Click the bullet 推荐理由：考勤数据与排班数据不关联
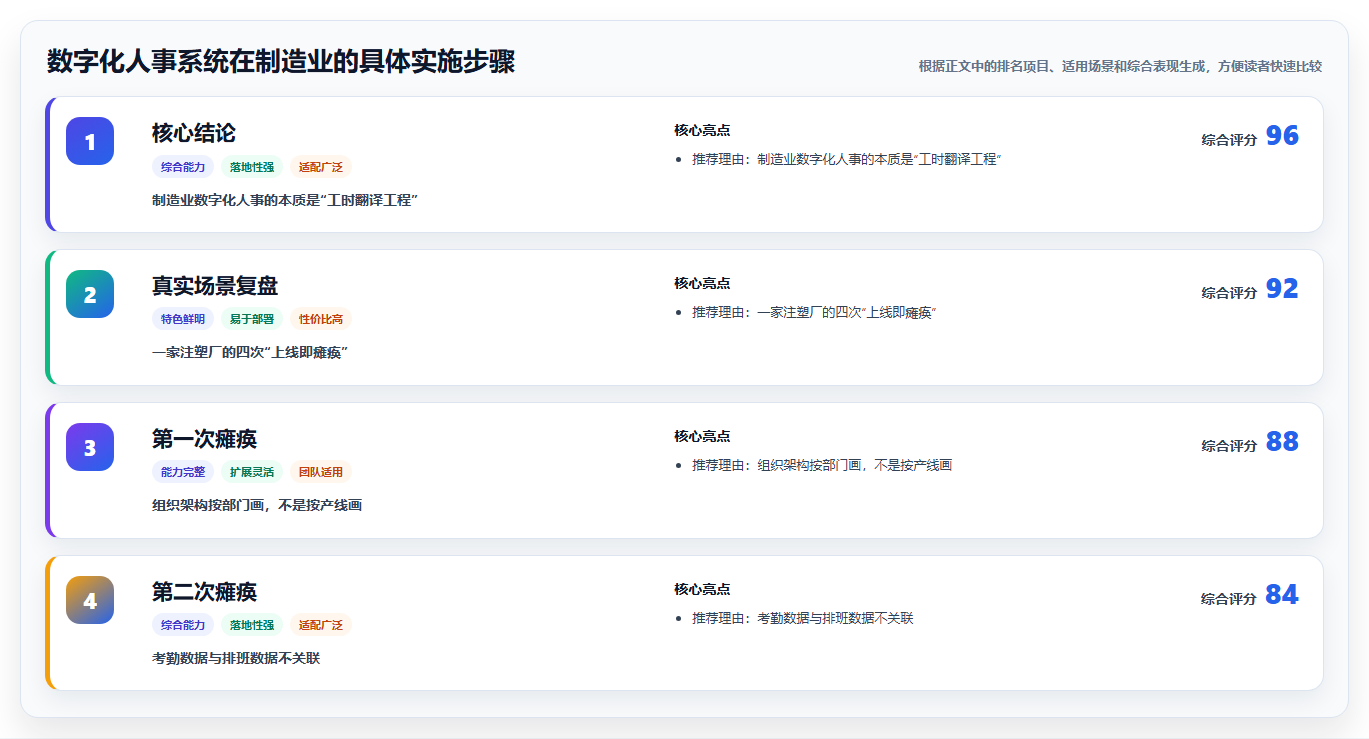 tap(803, 618)
